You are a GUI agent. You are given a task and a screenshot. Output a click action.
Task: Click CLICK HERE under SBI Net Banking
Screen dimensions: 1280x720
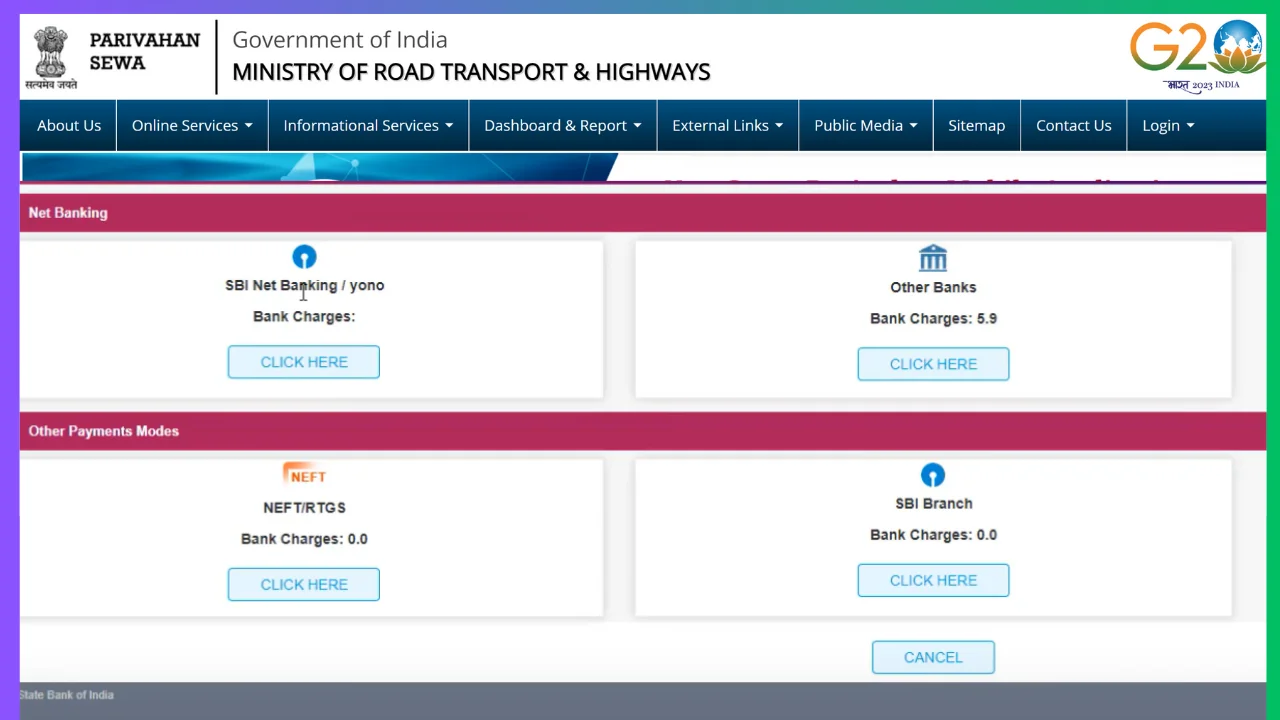[303, 361]
